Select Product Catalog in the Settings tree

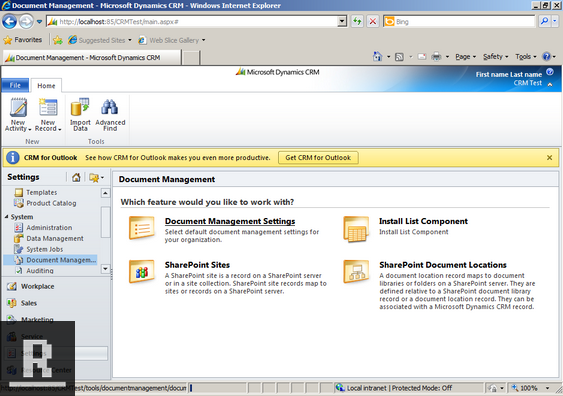coord(51,203)
